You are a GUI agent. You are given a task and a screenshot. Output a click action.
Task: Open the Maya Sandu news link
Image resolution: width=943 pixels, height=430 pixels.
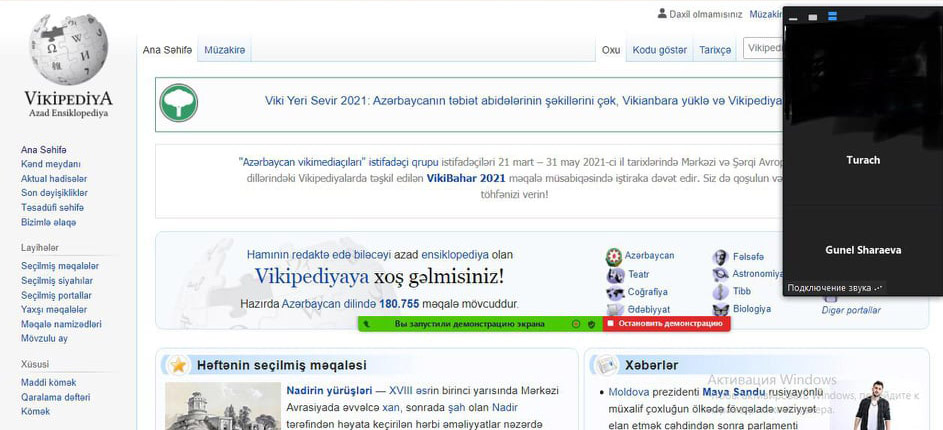tap(734, 393)
